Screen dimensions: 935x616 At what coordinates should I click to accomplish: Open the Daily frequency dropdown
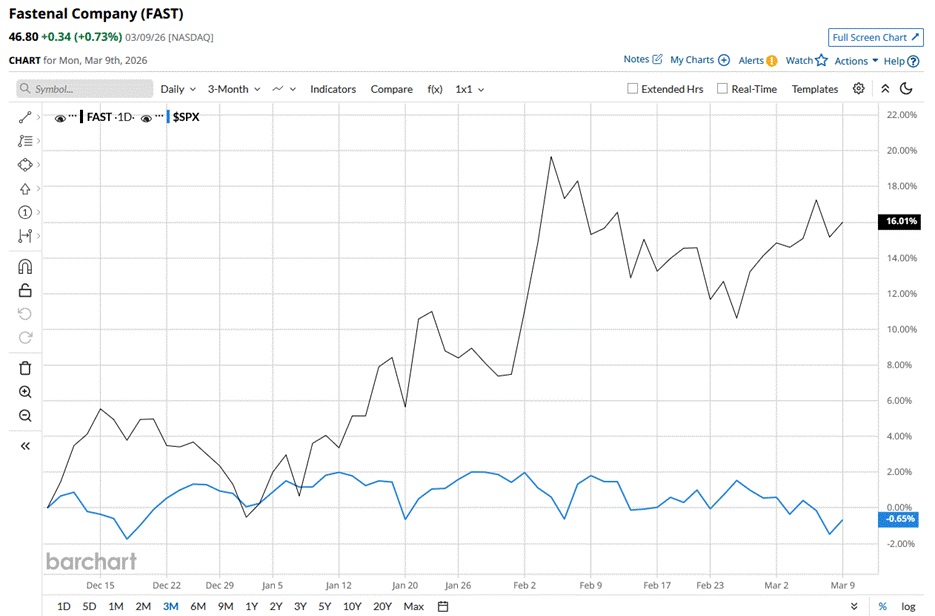pyautogui.click(x=178, y=89)
